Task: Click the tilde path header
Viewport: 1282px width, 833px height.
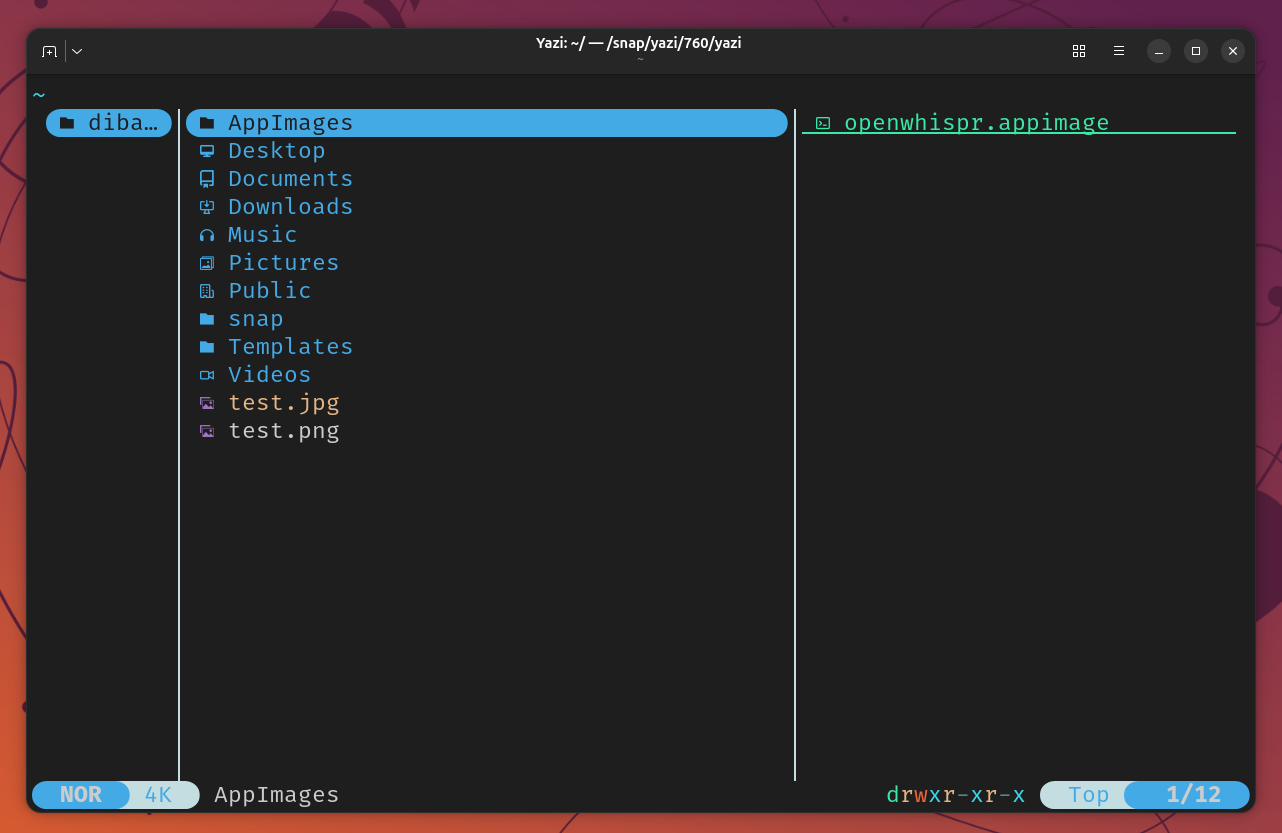Action: pyautogui.click(x=39, y=95)
